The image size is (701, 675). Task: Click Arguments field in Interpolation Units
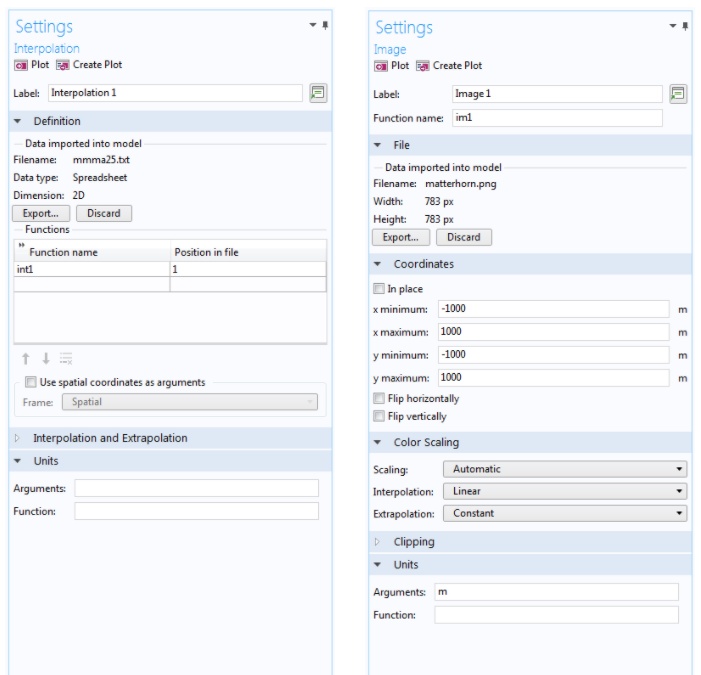[x=197, y=488]
